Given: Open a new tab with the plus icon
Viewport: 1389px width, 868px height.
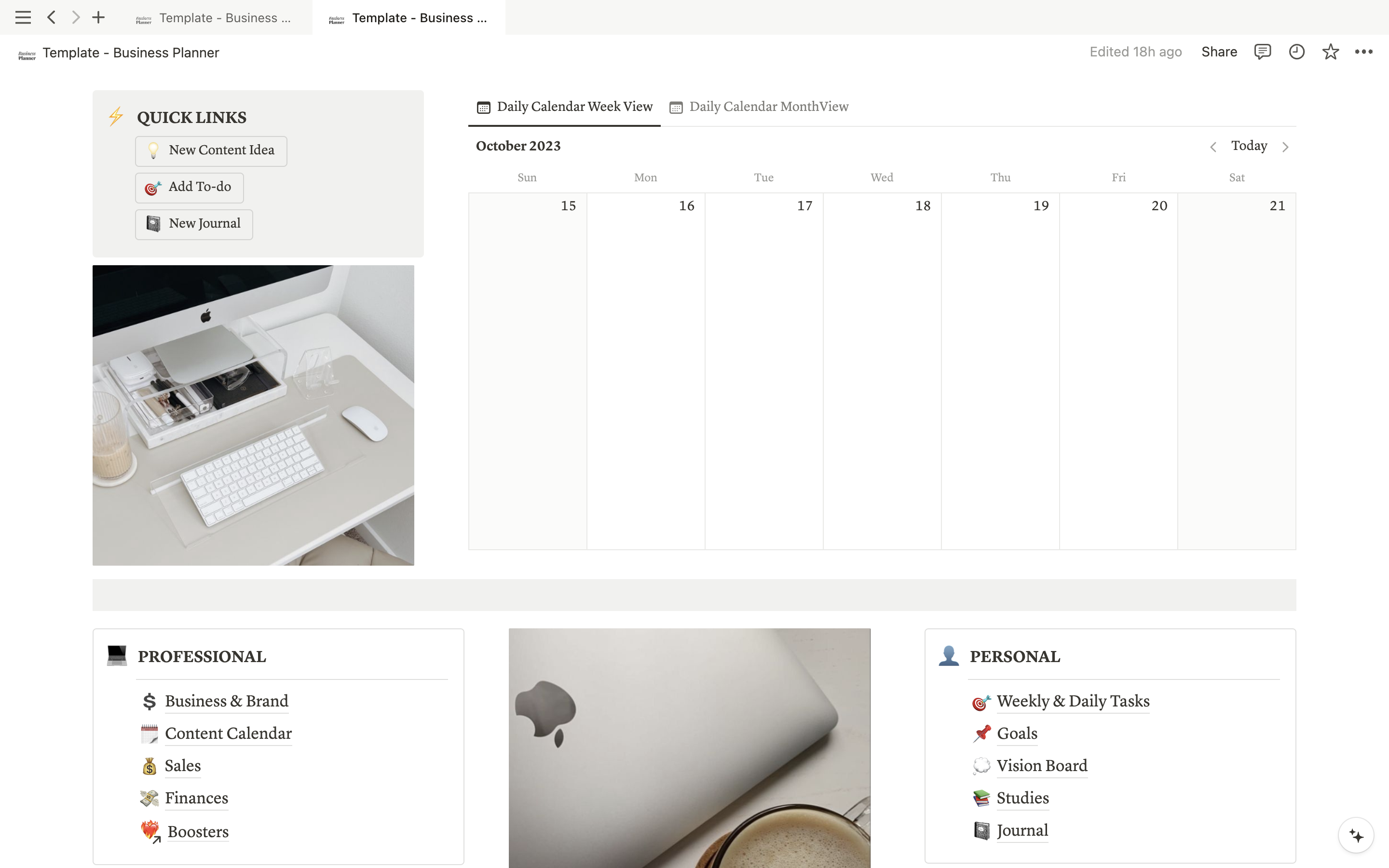Looking at the screenshot, I should click(98, 17).
